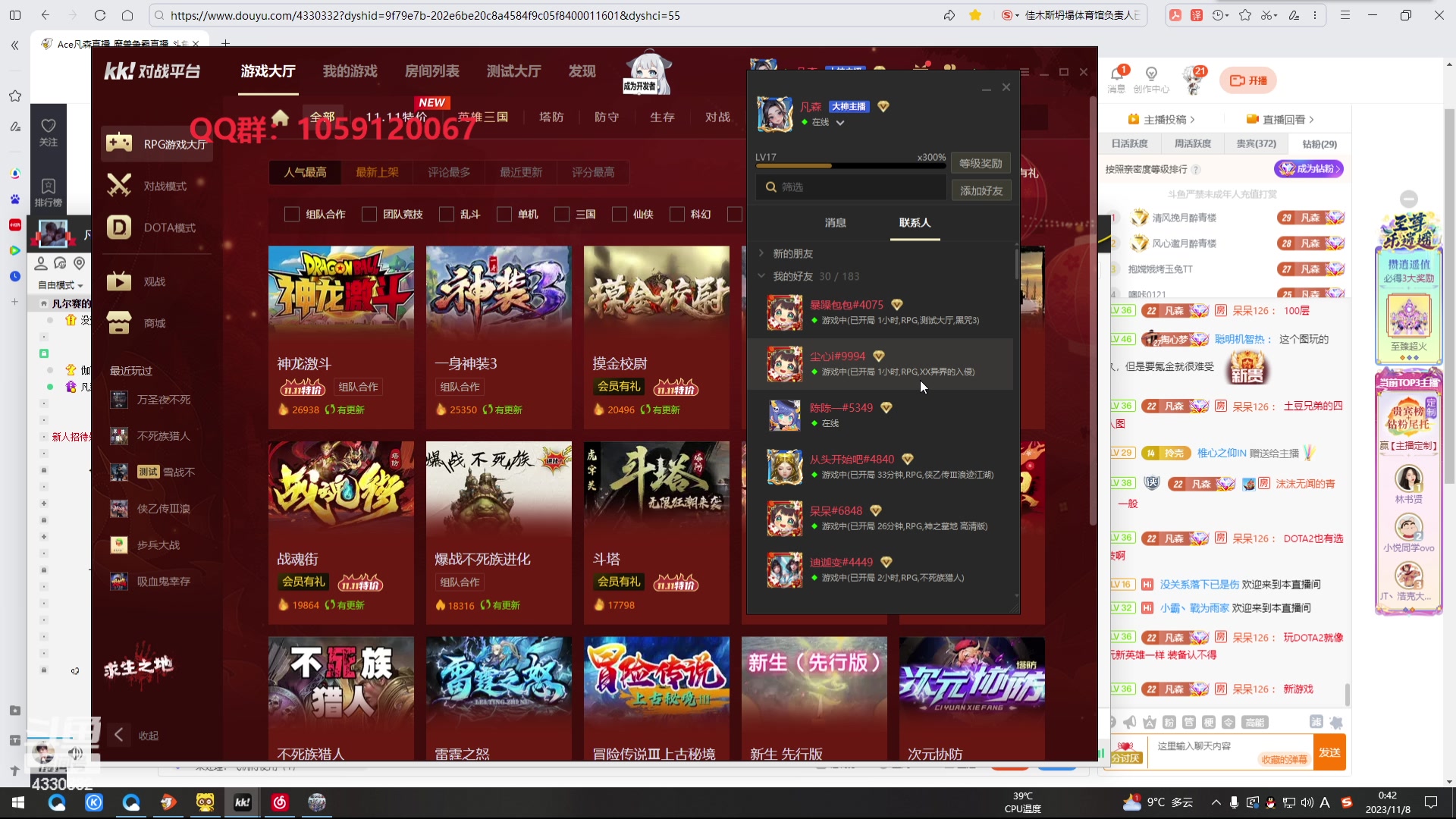Viewport: 1456px width, 819px height.
Task: Open NetEase Music icon on taskbar
Action: [x=280, y=802]
